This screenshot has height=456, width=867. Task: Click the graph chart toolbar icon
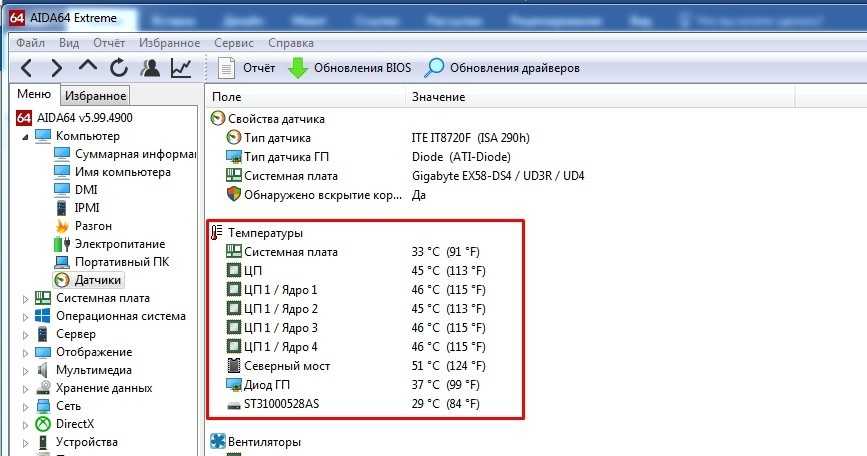[181, 68]
